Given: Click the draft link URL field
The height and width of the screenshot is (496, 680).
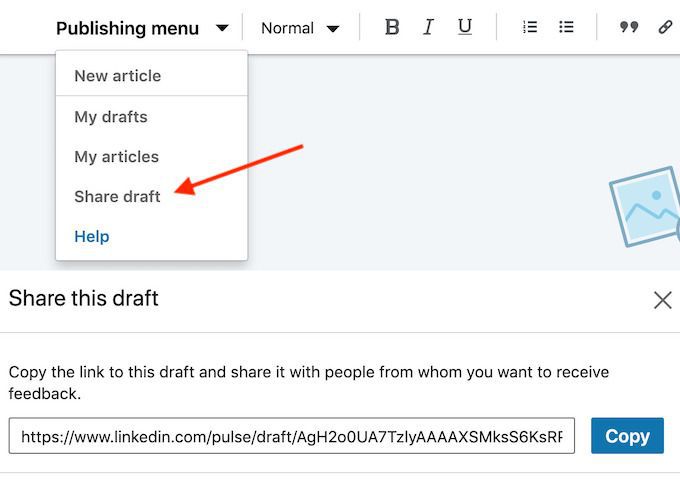Looking at the screenshot, I should 292,436.
